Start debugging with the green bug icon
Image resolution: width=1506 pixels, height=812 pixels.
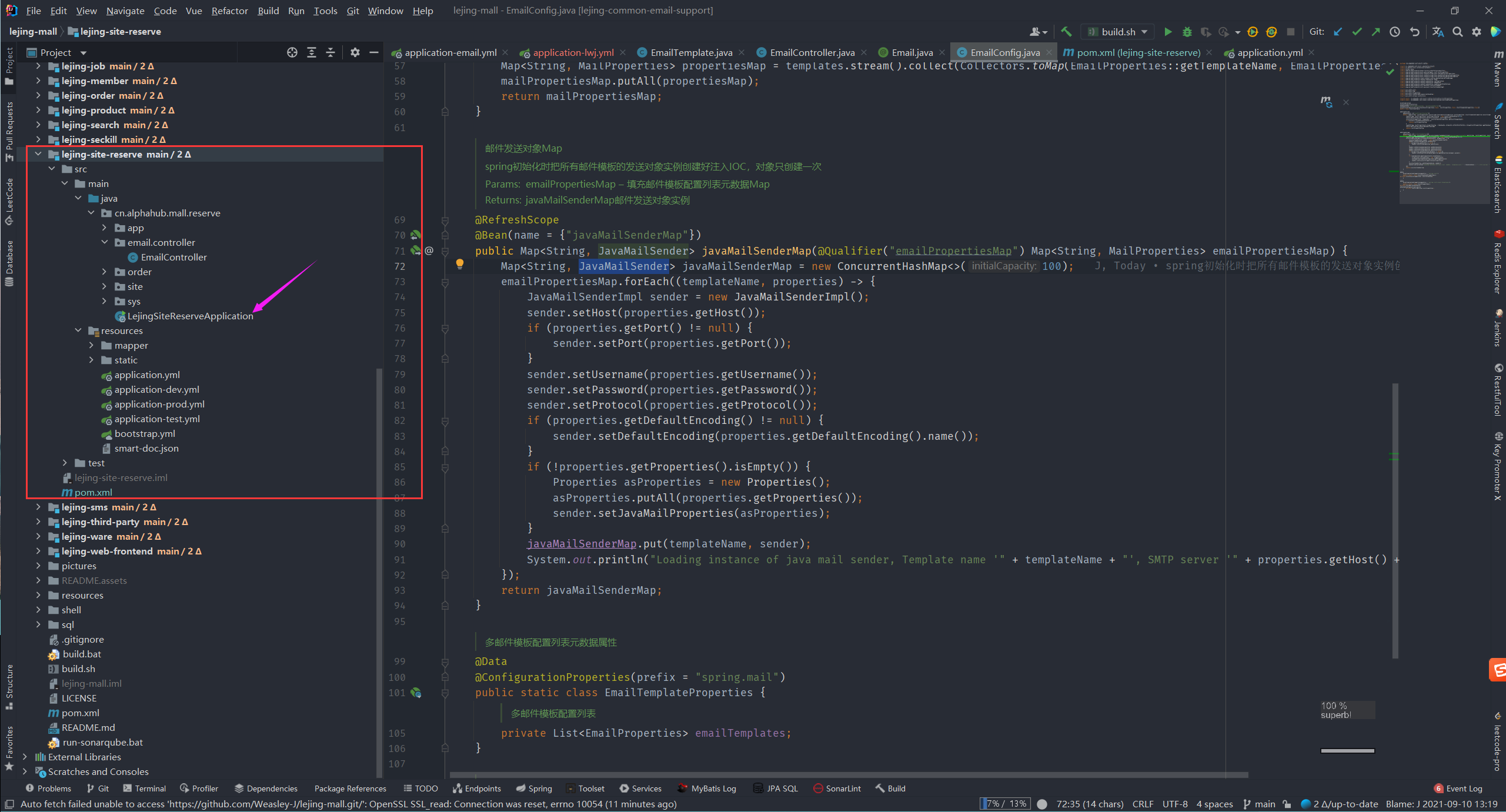1187,32
